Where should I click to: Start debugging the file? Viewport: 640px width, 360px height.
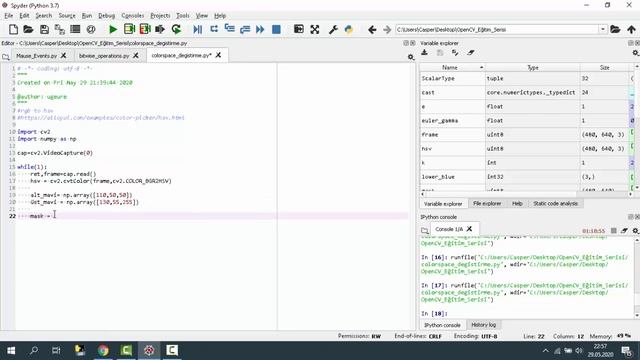click(198, 29)
